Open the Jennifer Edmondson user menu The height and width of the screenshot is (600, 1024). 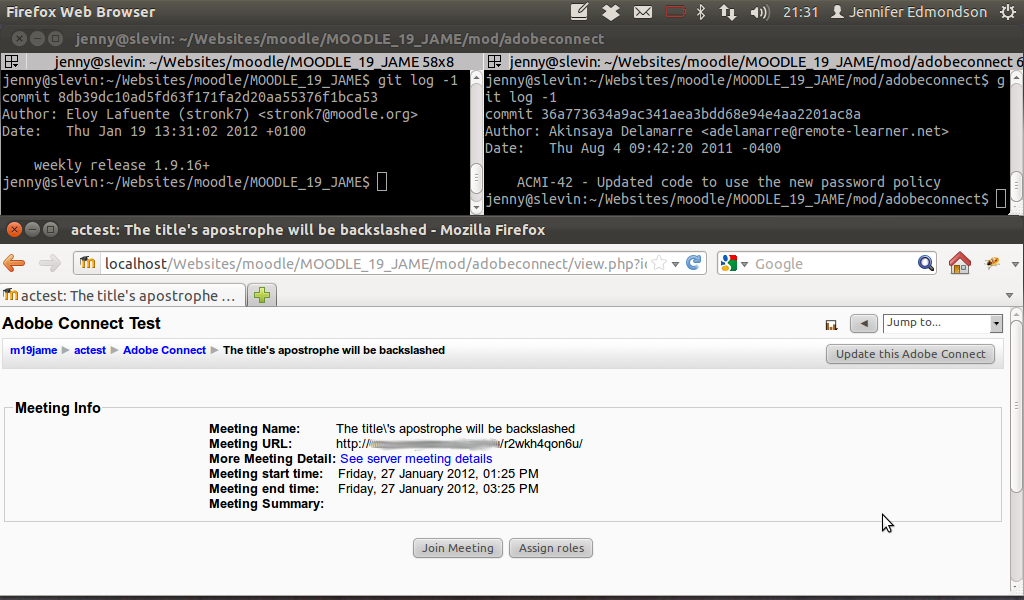click(x=908, y=12)
